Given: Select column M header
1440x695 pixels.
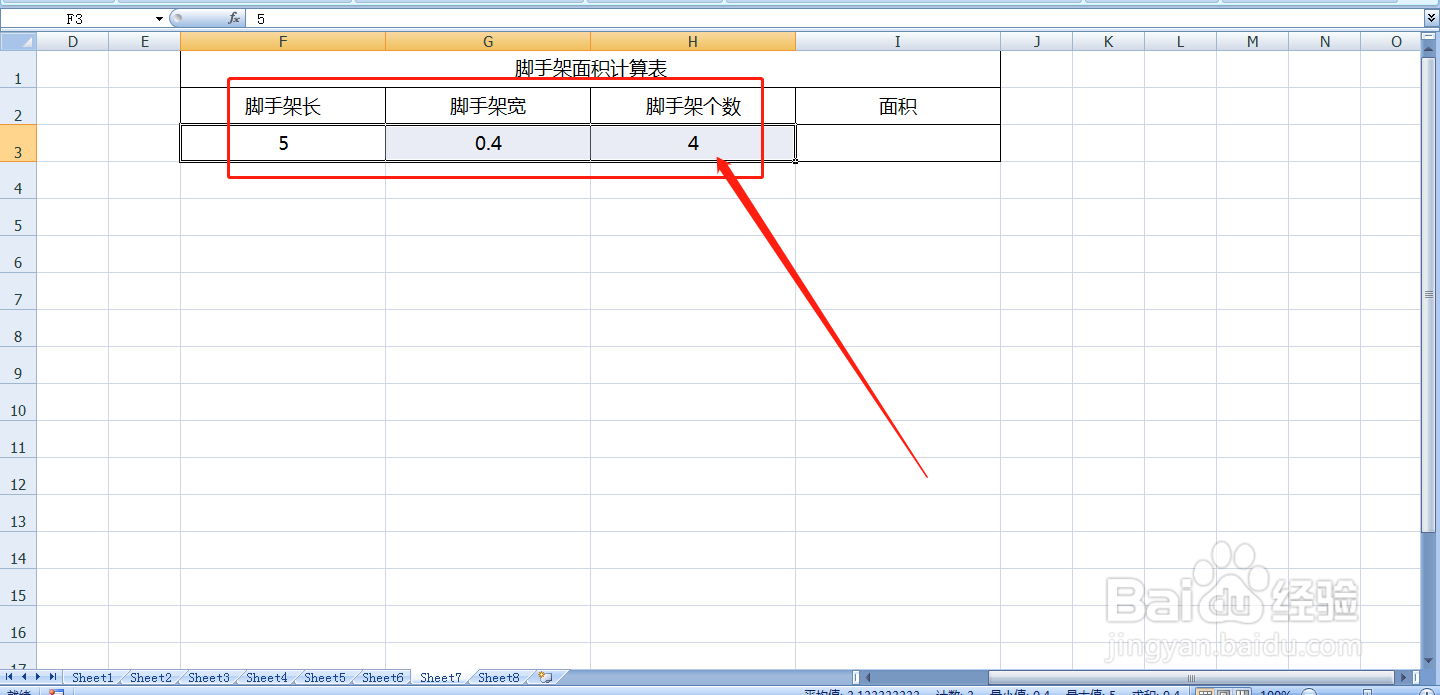Looking at the screenshot, I should [1253, 41].
